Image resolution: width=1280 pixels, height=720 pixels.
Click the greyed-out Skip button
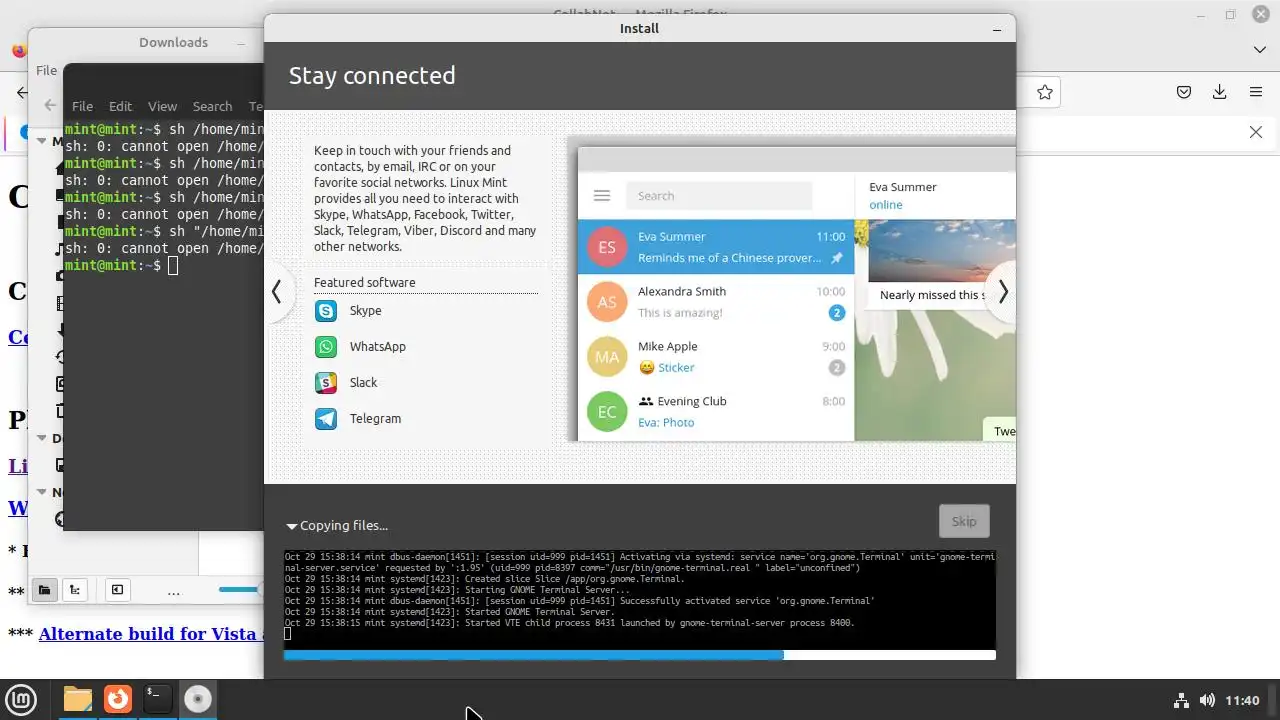(964, 521)
